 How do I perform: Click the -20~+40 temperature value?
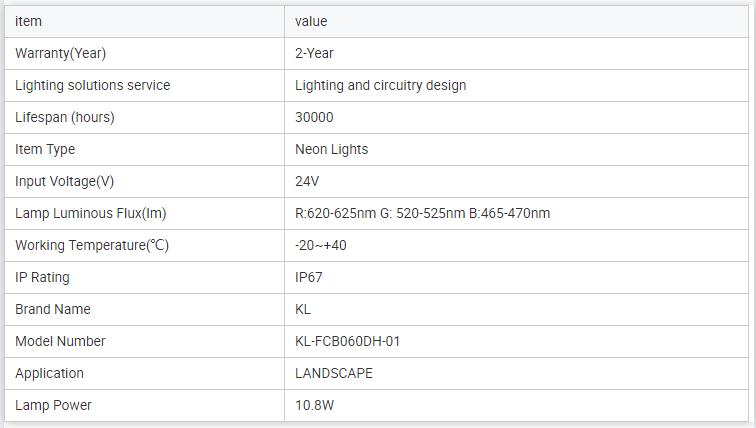click(x=321, y=245)
